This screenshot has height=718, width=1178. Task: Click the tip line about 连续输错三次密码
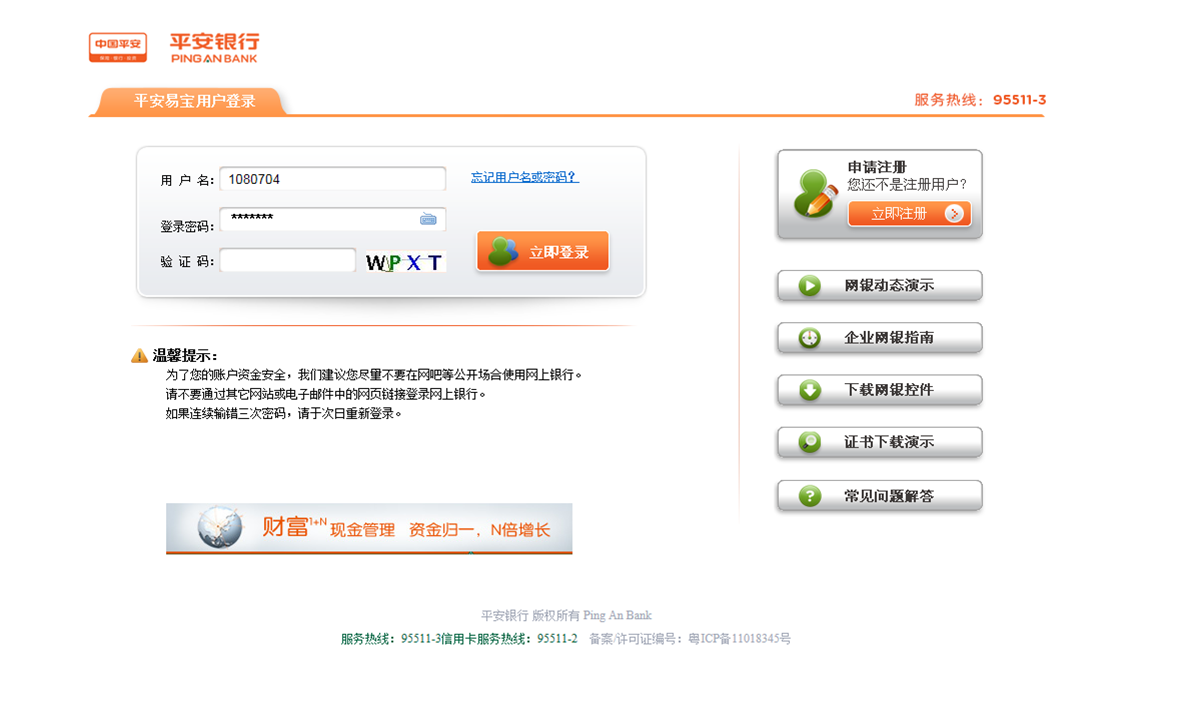tap(283, 414)
